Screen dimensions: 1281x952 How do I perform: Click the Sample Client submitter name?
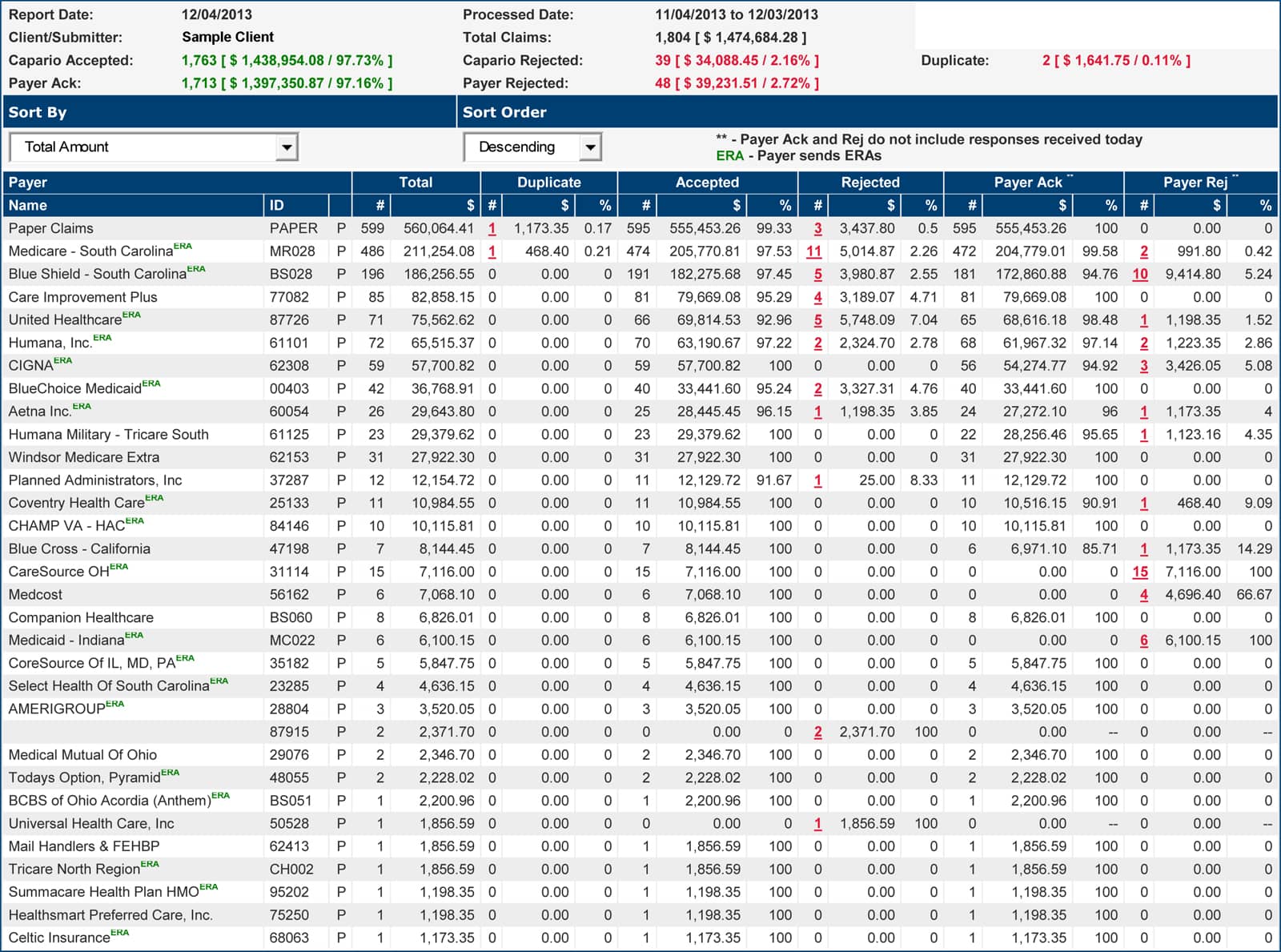point(227,37)
